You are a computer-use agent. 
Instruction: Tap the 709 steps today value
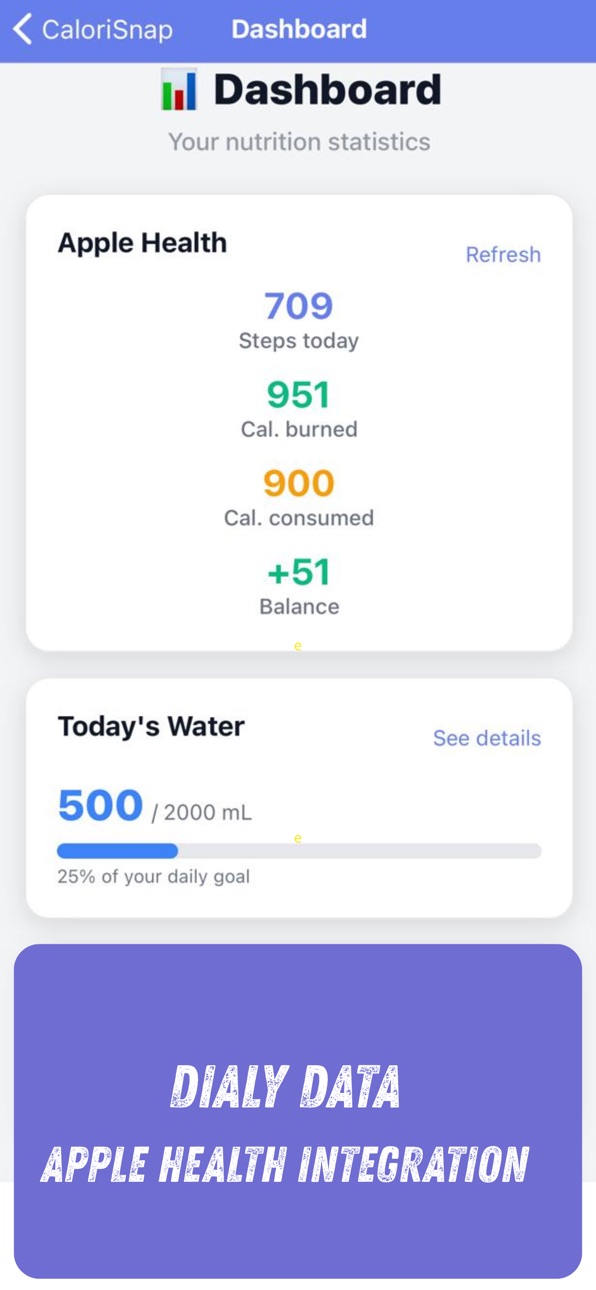coord(299,306)
